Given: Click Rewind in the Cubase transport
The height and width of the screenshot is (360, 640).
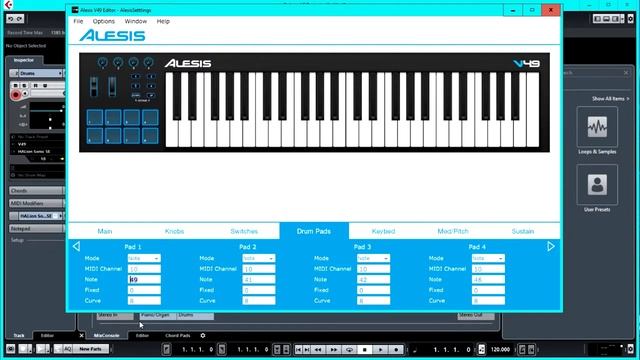Looking at the screenshot, I should [x=318, y=349].
